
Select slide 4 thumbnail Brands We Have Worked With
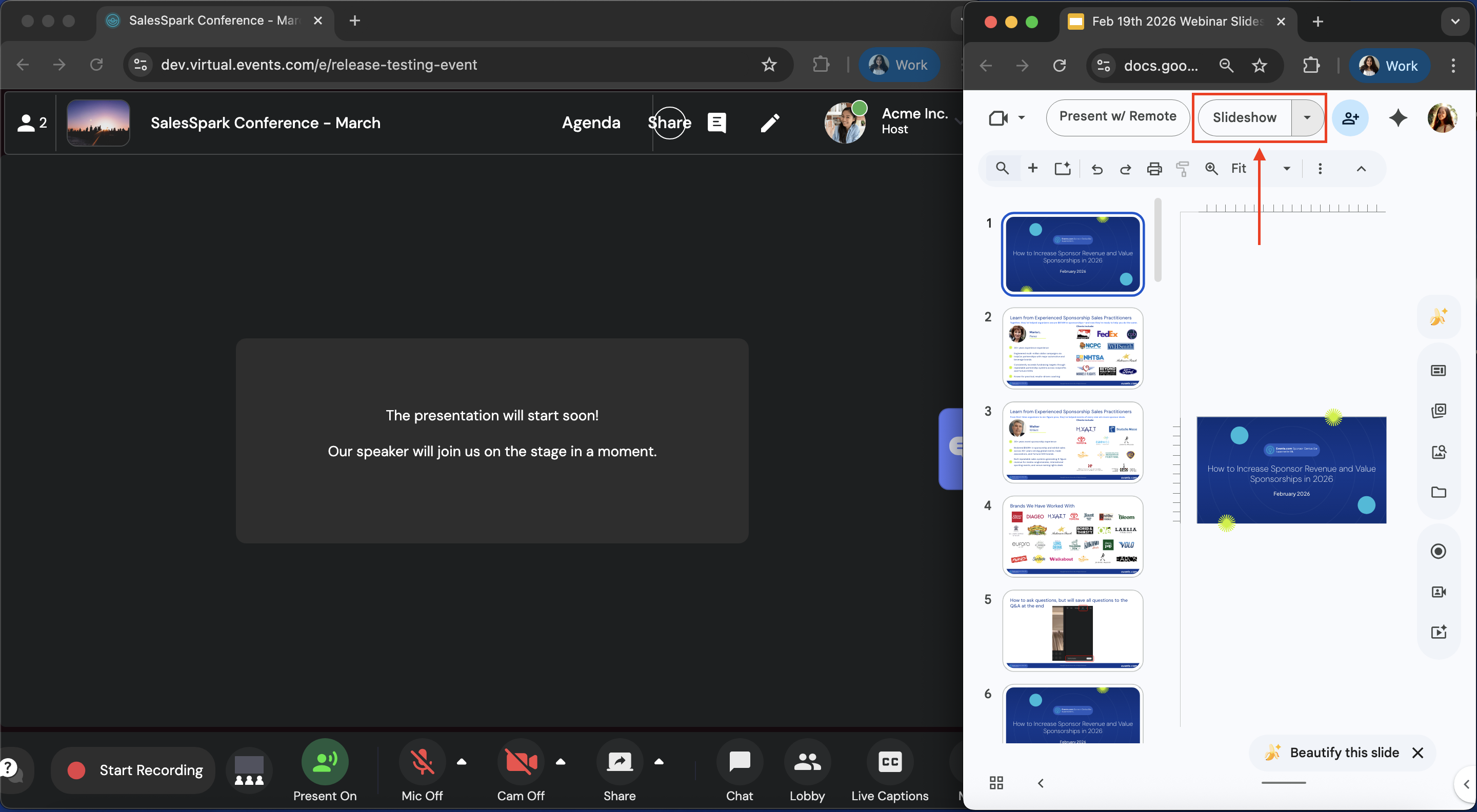(x=1072, y=536)
